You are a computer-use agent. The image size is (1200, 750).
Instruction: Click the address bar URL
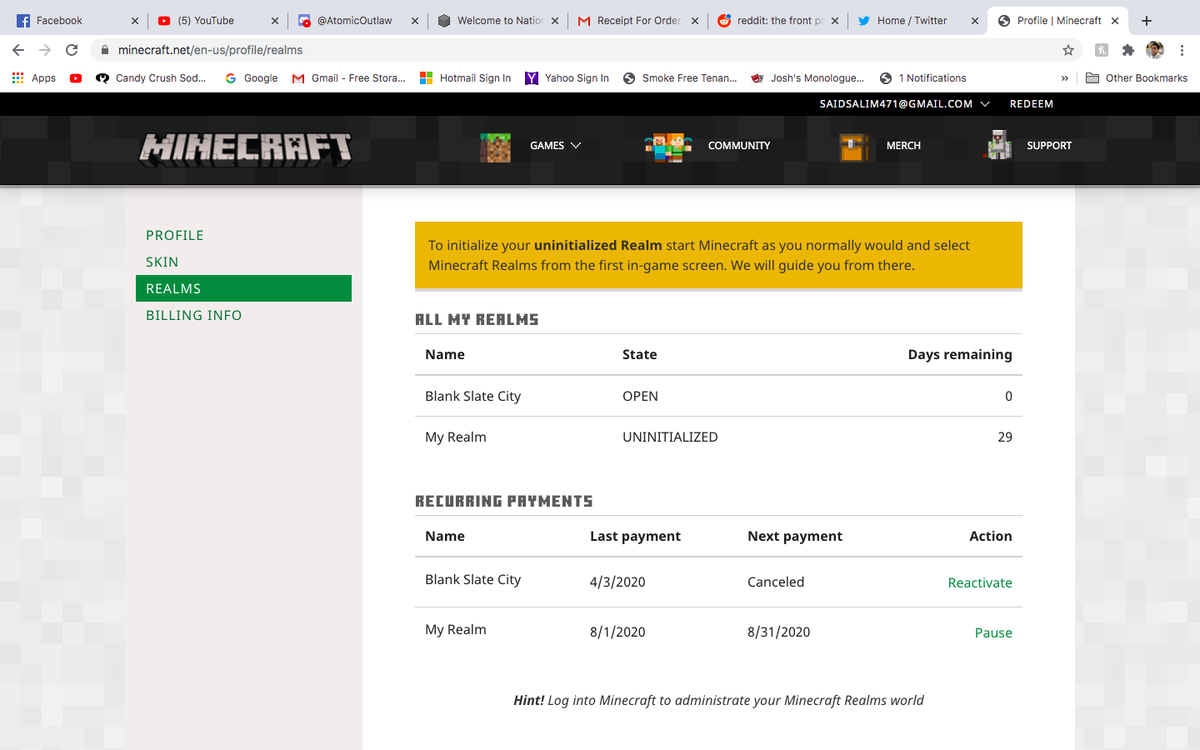[210, 50]
